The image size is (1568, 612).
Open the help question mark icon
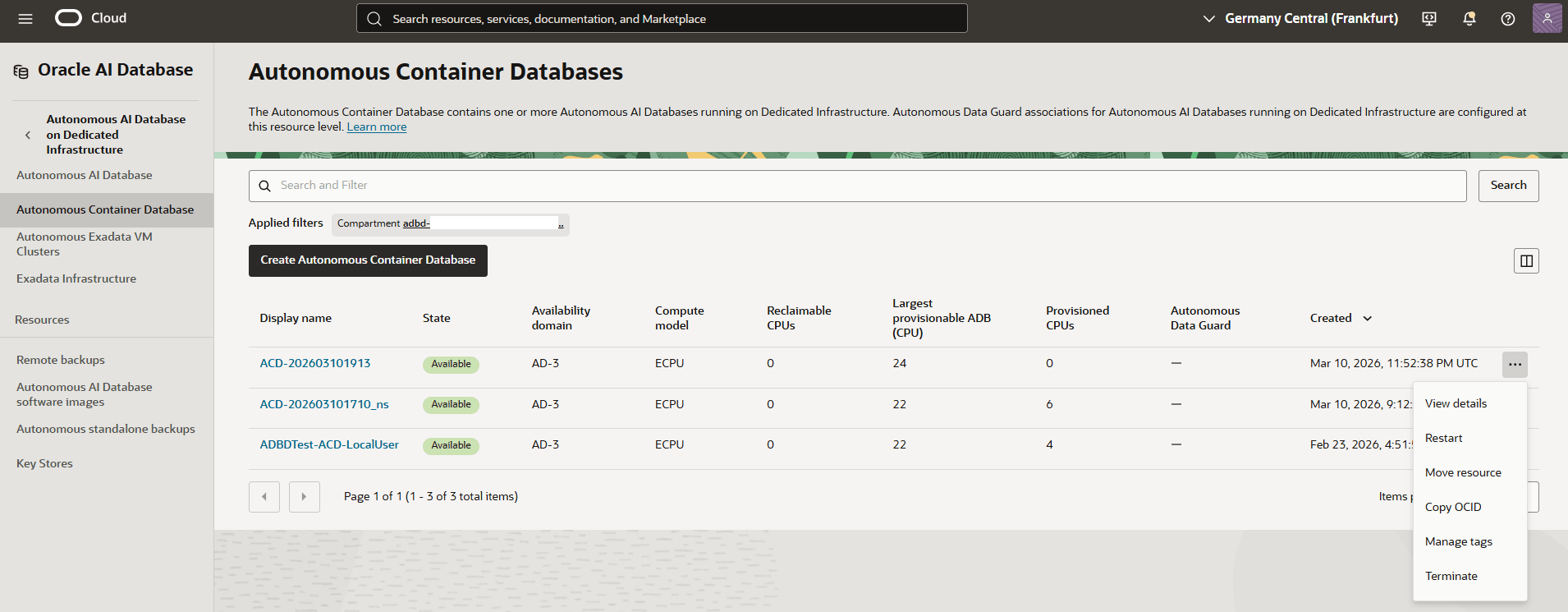[1508, 19]
